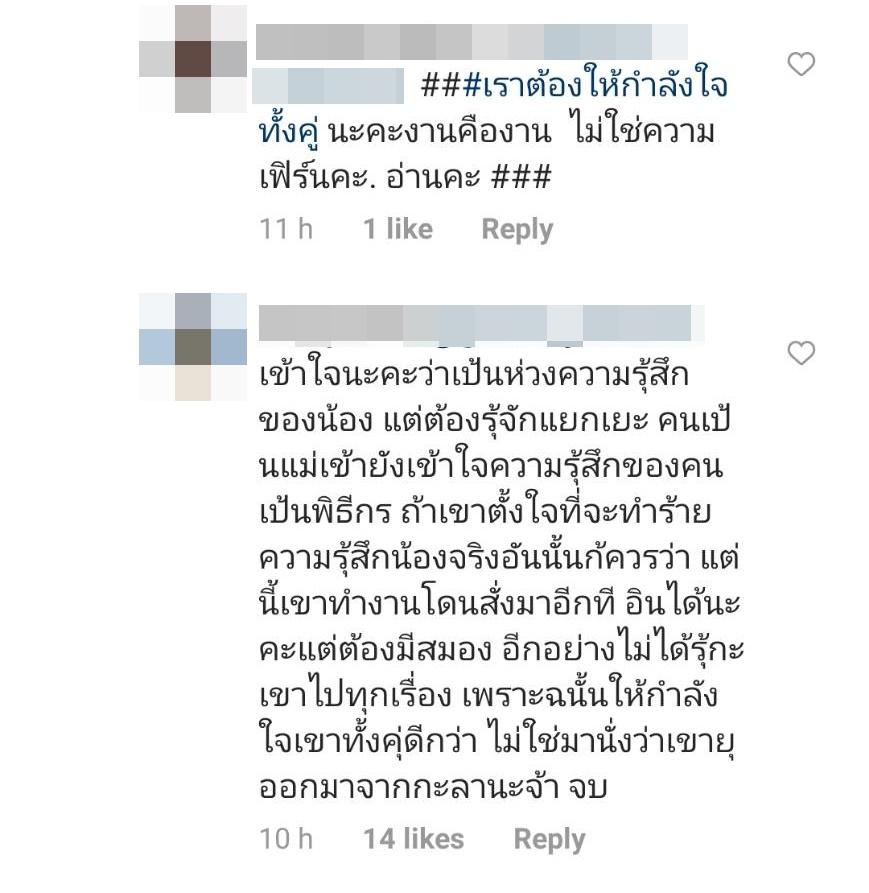This screenshot has width=869, height=893.
Task: Tap the comment line starting "เข้าใจนะคะ"
Action: (474, 375)
